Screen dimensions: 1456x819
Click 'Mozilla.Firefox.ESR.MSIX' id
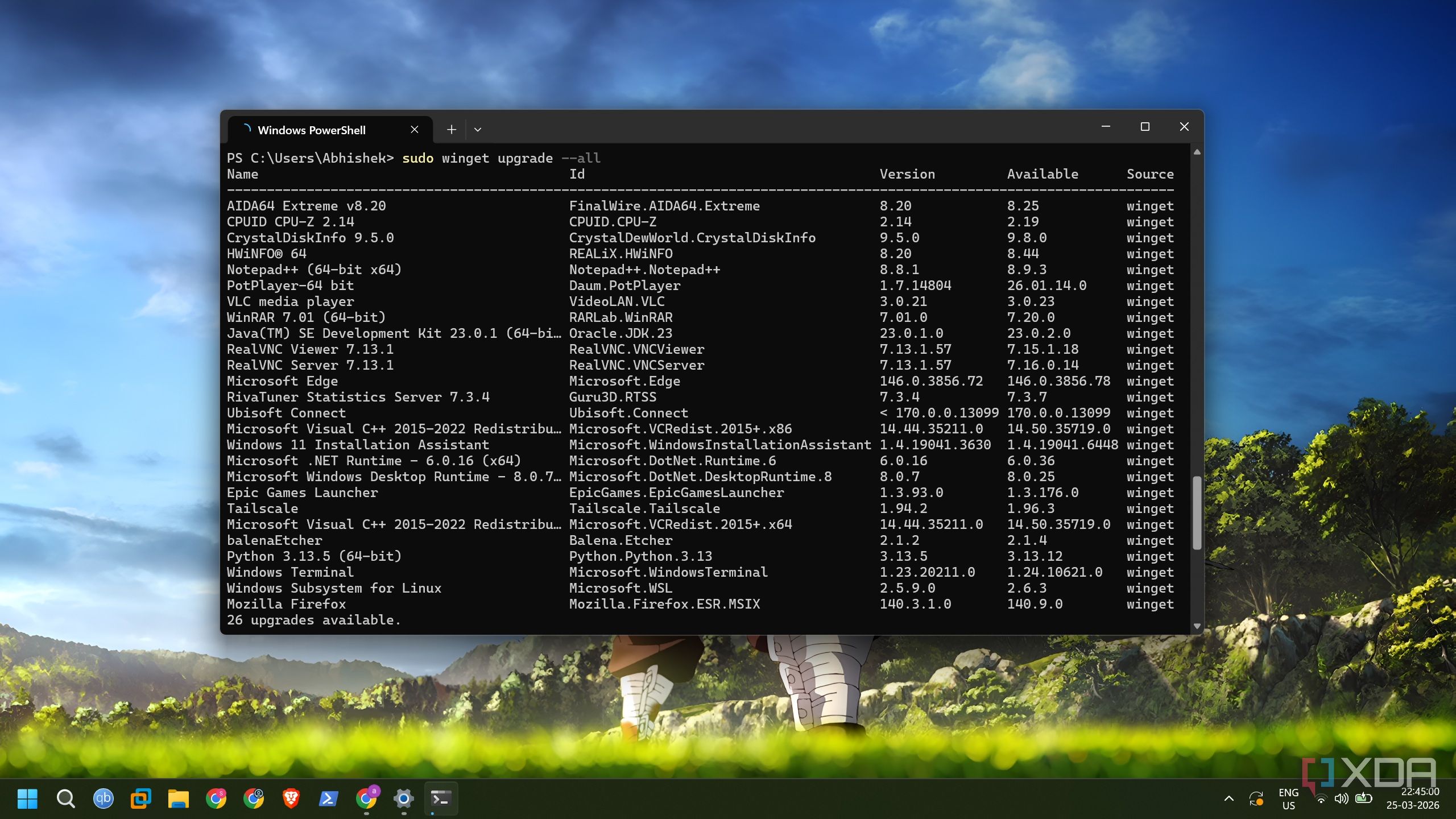664,604
